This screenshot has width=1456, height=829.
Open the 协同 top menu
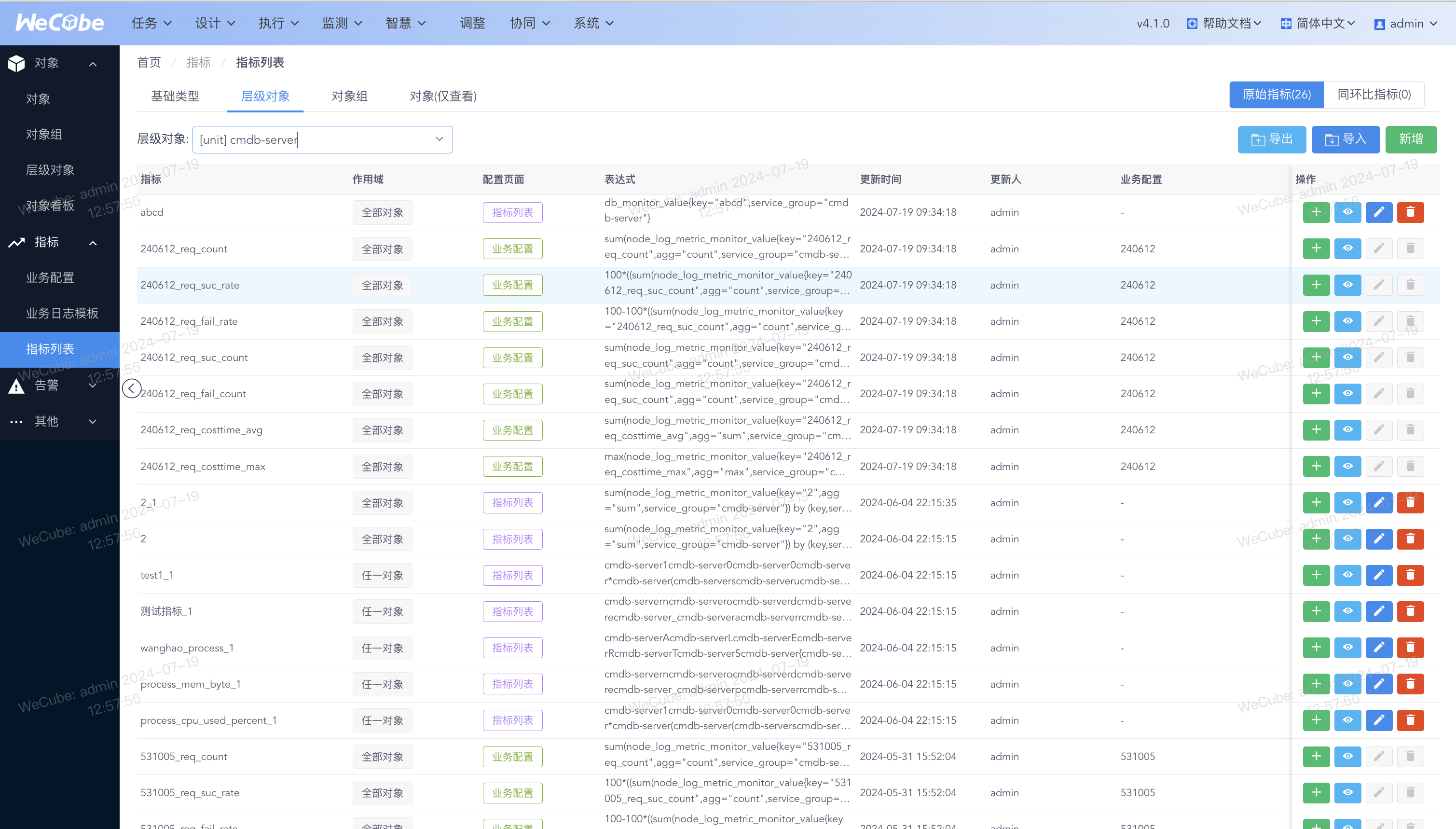coord(530,23)
